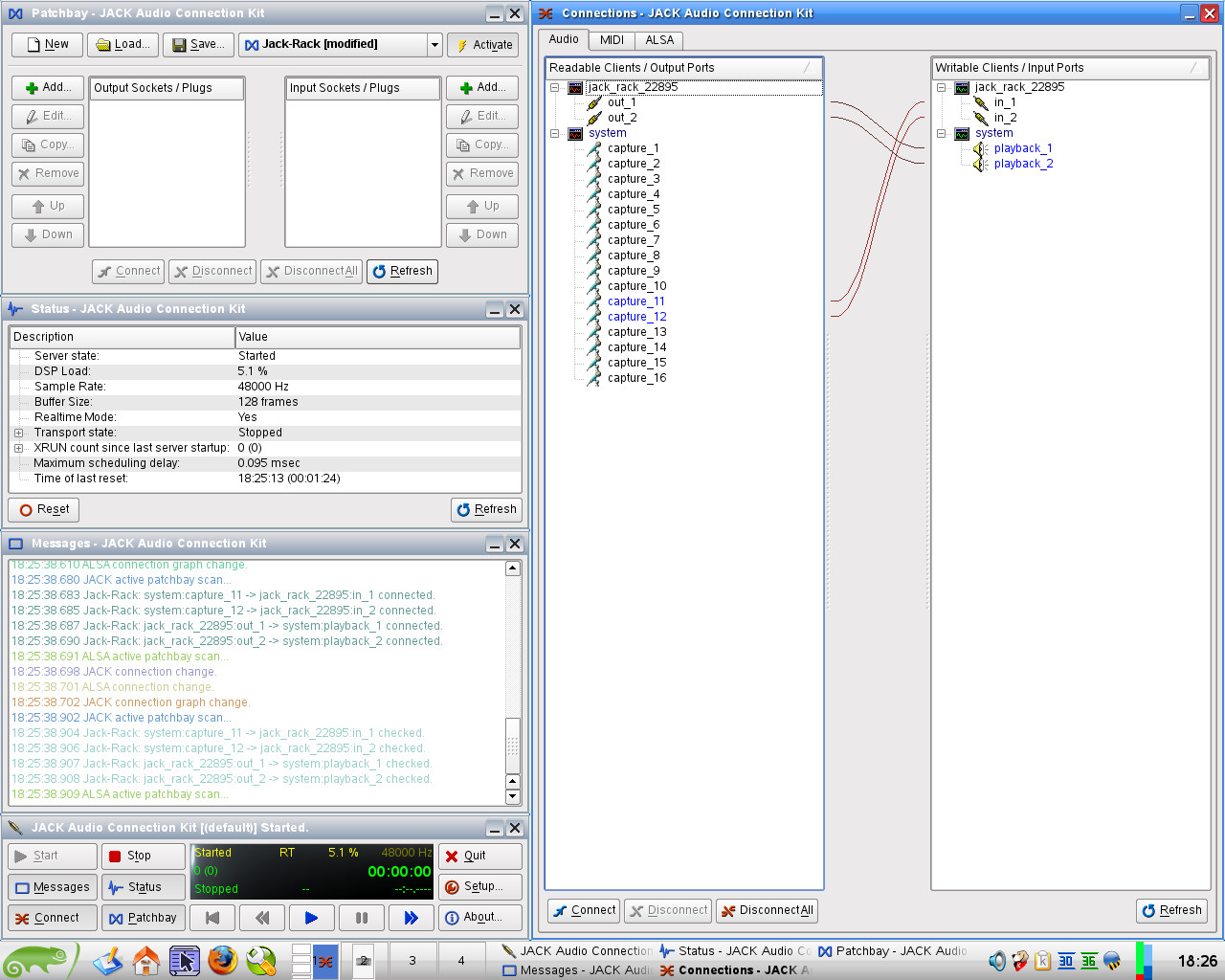1225x980 pixels.
Task: Disconnect all ports in Connections window
Action: coord(767,910)
